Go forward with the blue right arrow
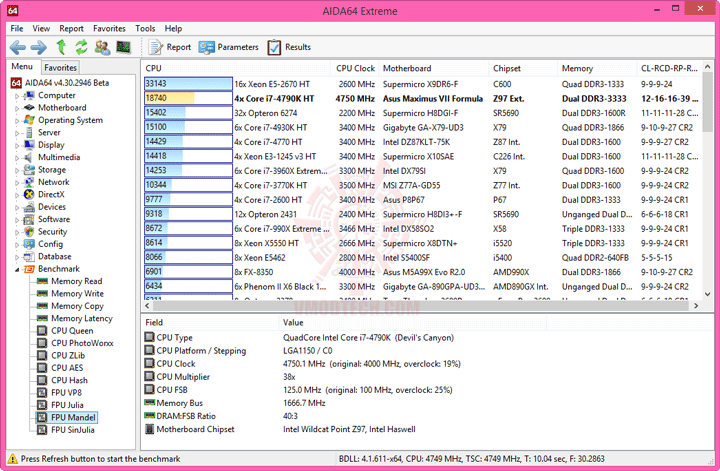Image resolution: width=720 pixels, height=471 pixels. click(39, 47)
